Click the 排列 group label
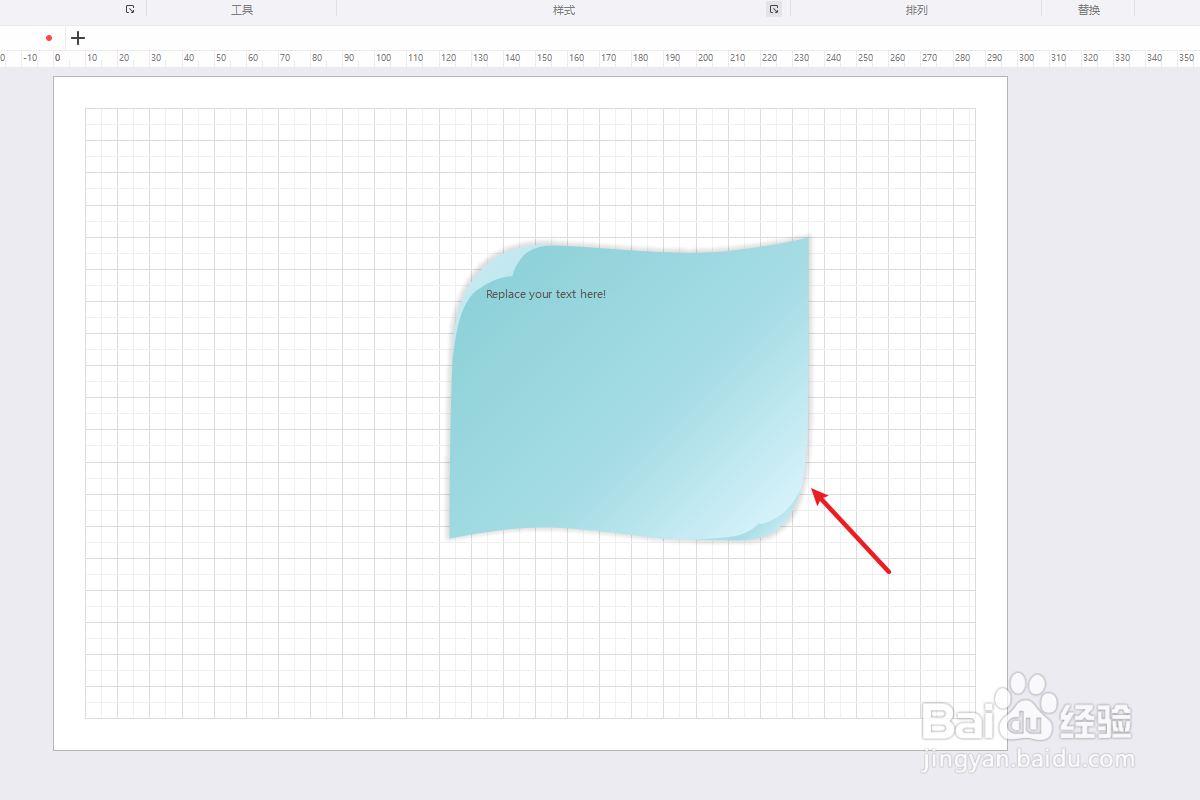 tap(916, 10)
